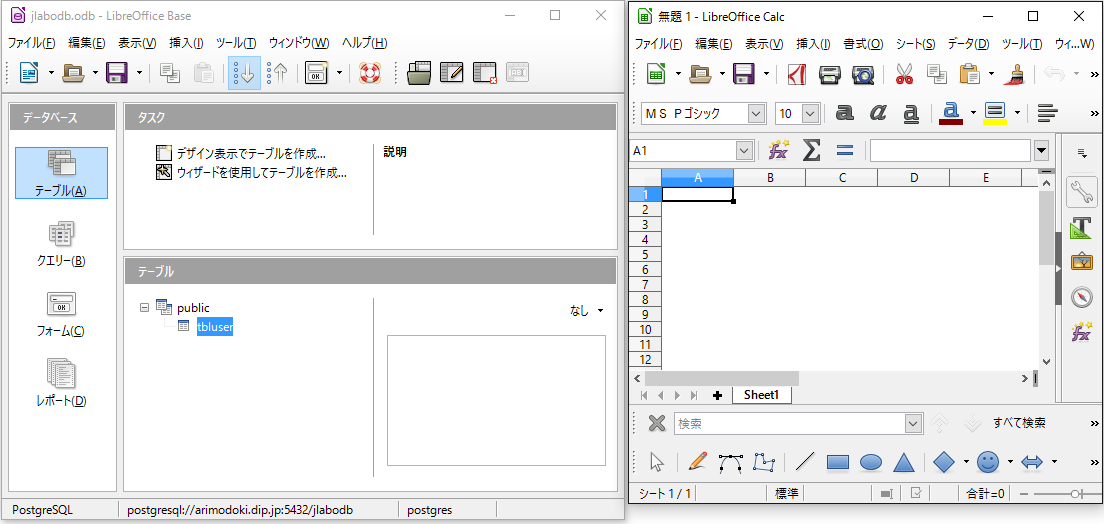Image resolution: width=1104 pixels, height=524 pixels.
Task: Select the Line drawing tool in Calc
Action: pos(804,461)
